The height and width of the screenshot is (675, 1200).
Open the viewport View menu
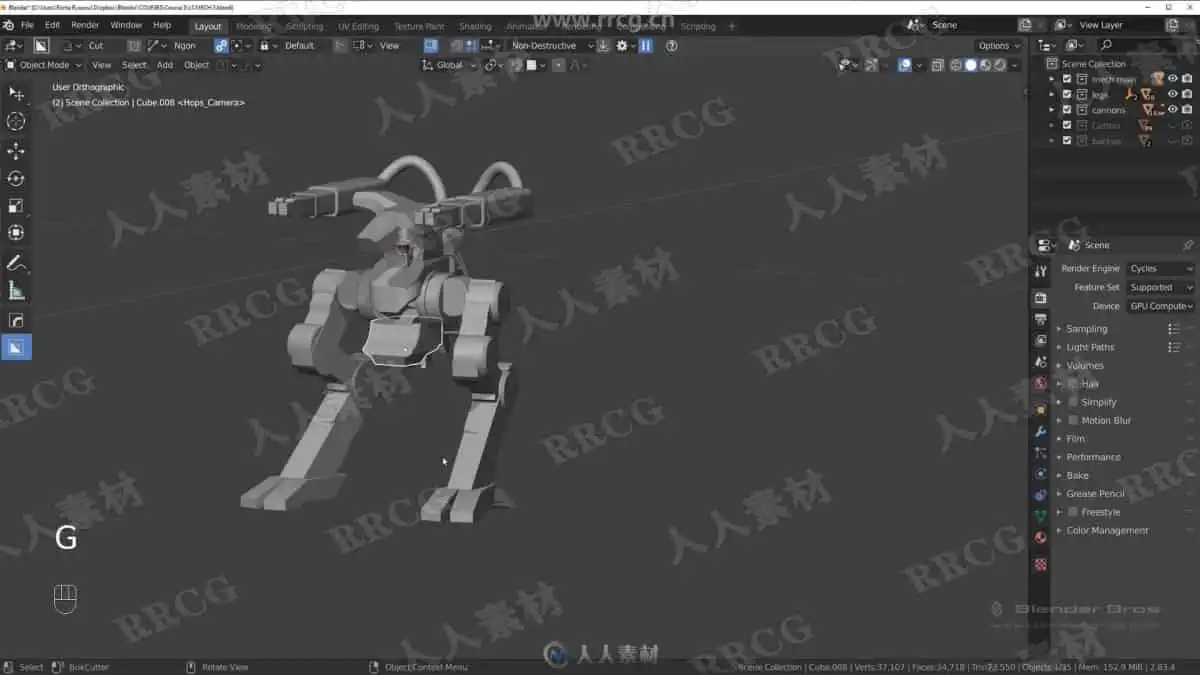(102, 65)
